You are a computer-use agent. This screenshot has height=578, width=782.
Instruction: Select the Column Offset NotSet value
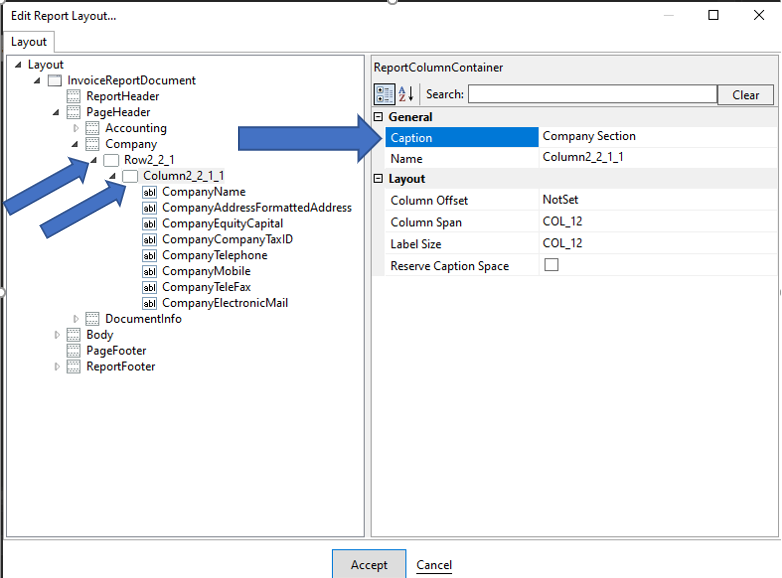click(x=658, y=200)
